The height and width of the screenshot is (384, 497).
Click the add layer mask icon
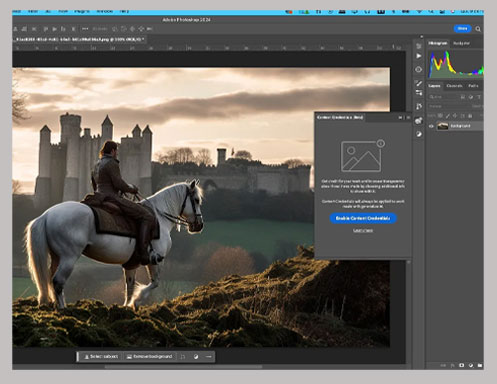tap(461, 365)
